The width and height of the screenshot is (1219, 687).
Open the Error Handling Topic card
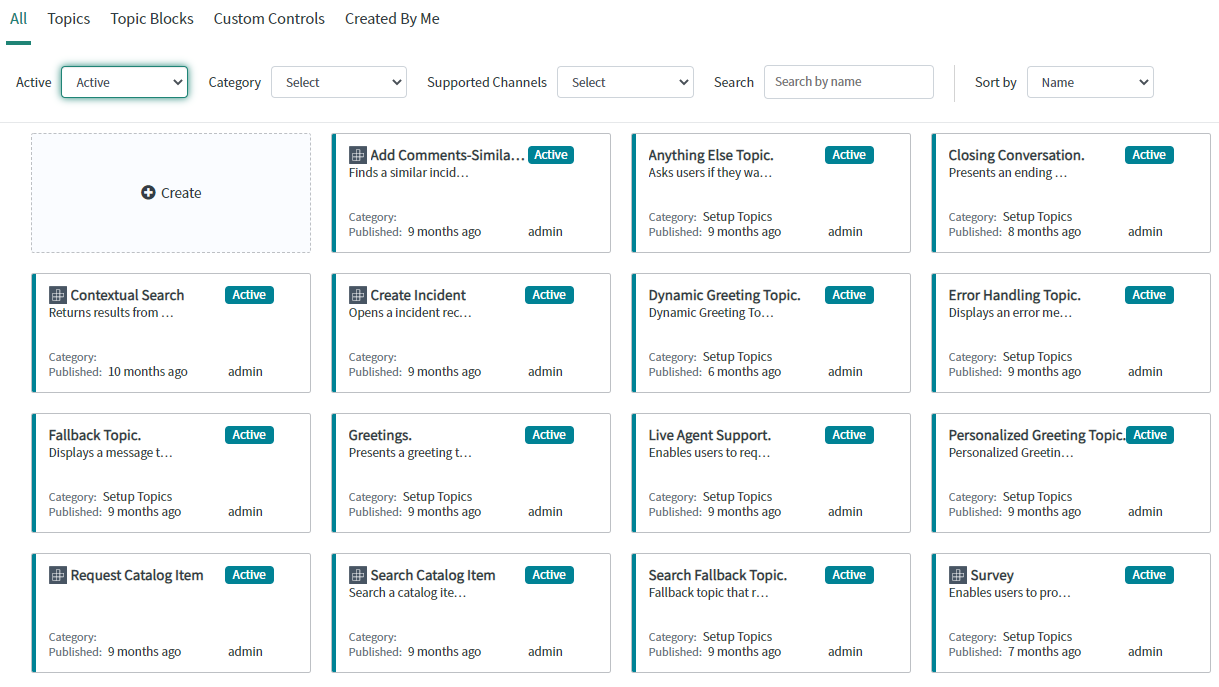tap(1014, 295)
